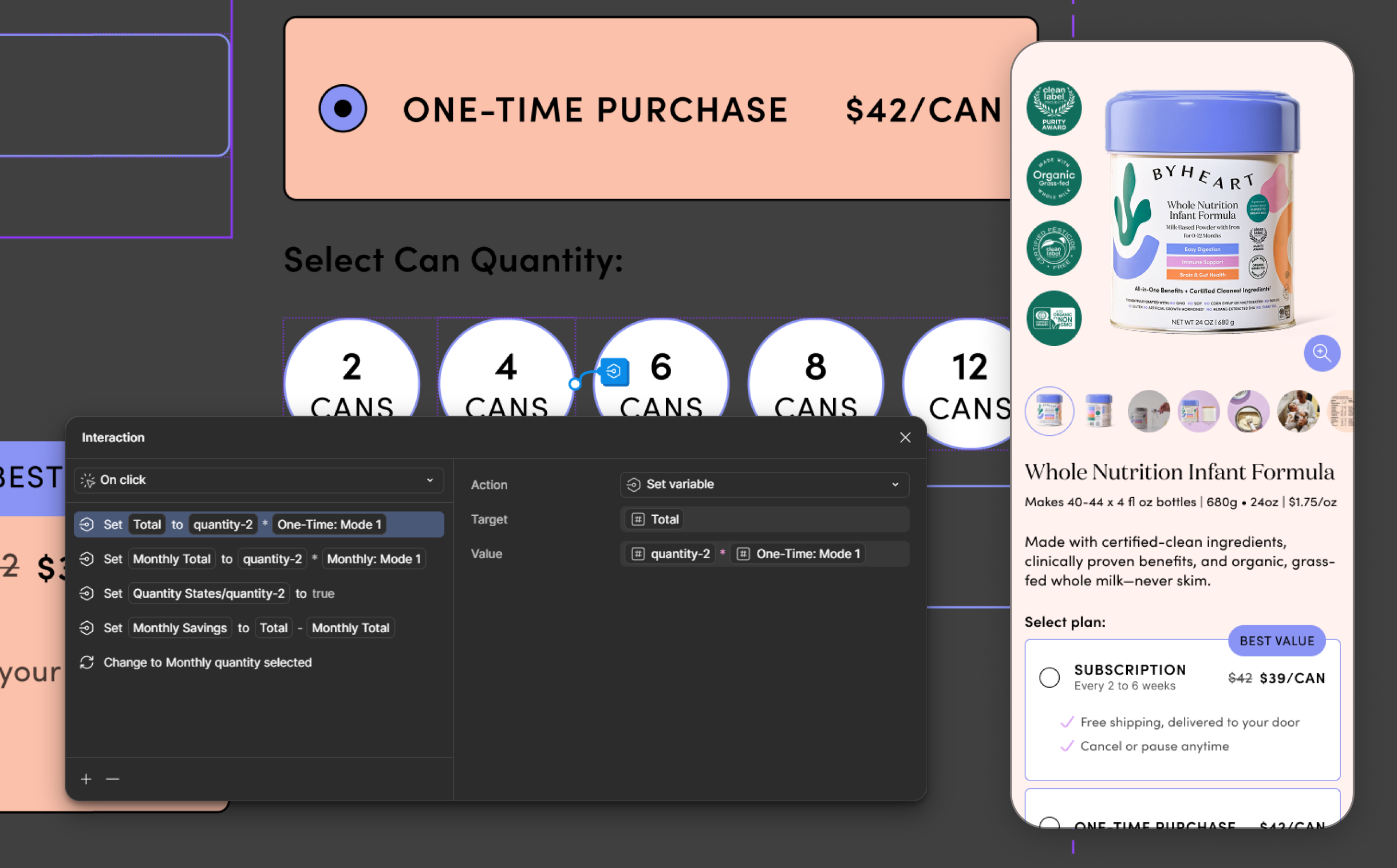Close the Interaction panel

click(905, 437)
